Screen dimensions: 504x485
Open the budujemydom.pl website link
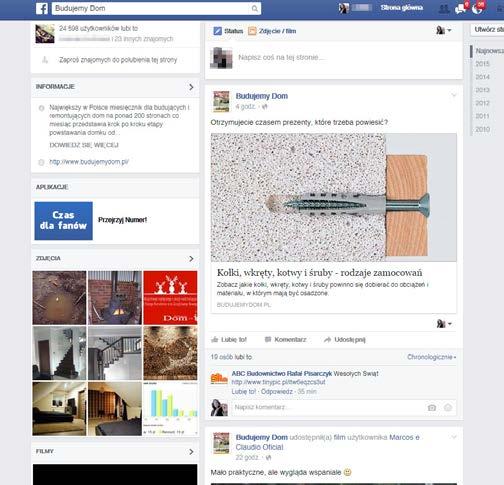[89, 162]
